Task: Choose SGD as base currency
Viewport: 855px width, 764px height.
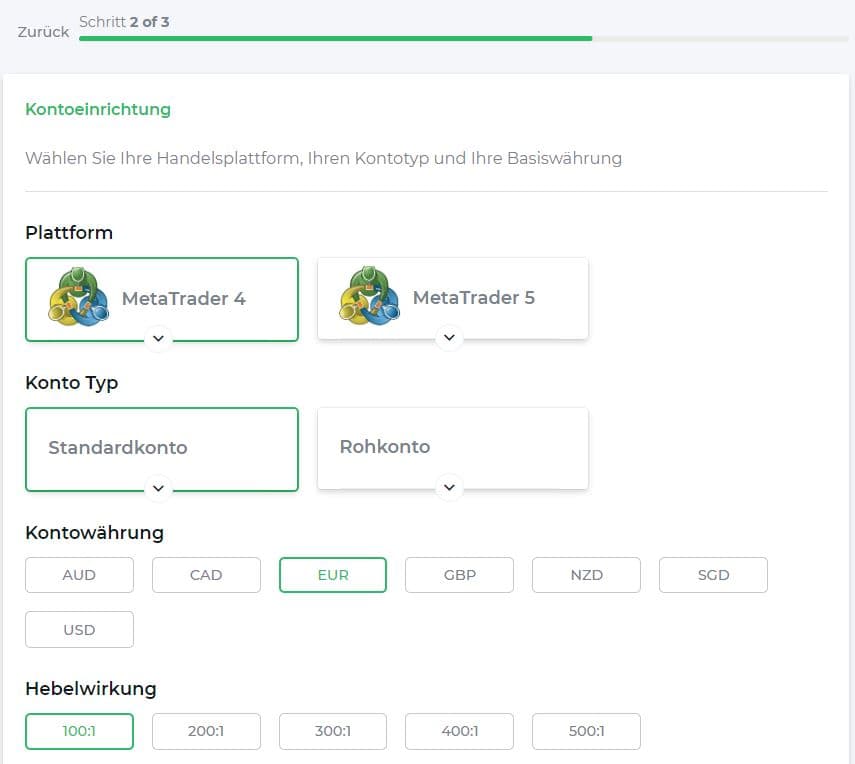Action: click(x=713, y=575)
